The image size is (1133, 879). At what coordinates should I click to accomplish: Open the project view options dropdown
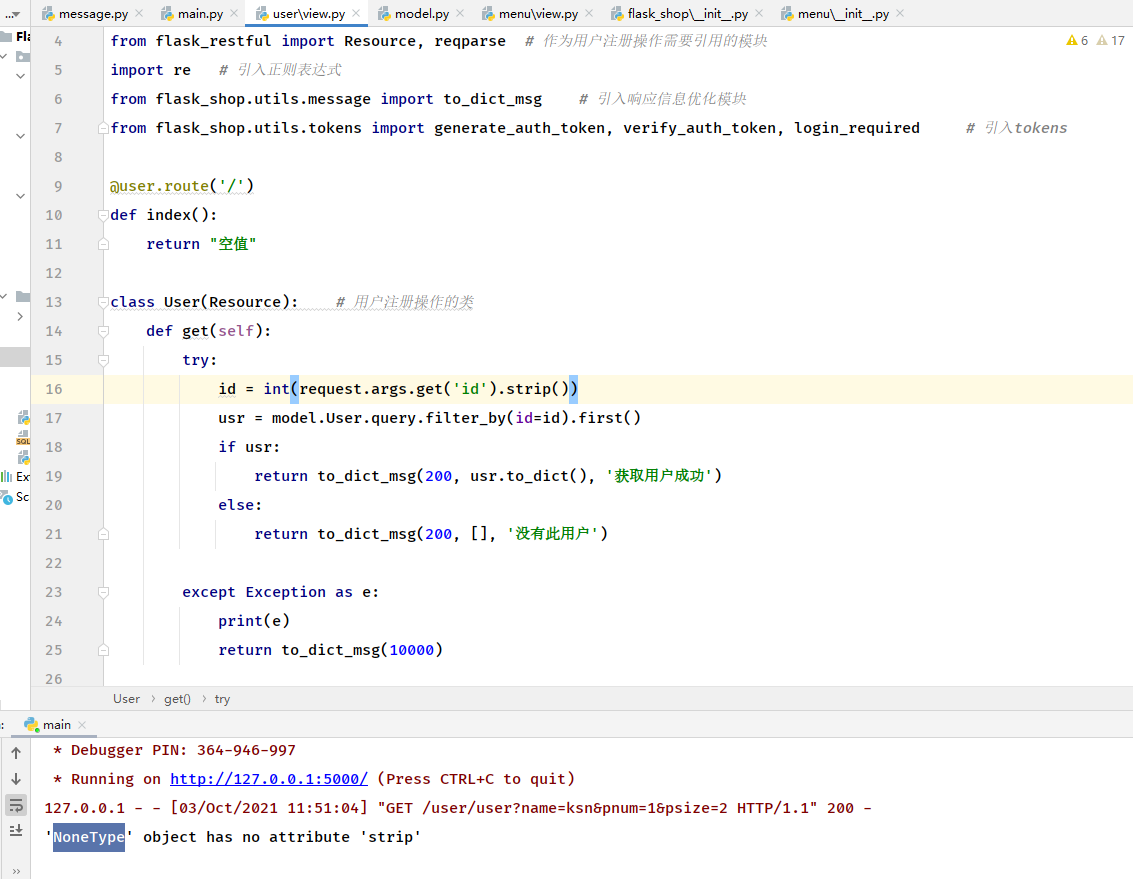pos(13,14)
